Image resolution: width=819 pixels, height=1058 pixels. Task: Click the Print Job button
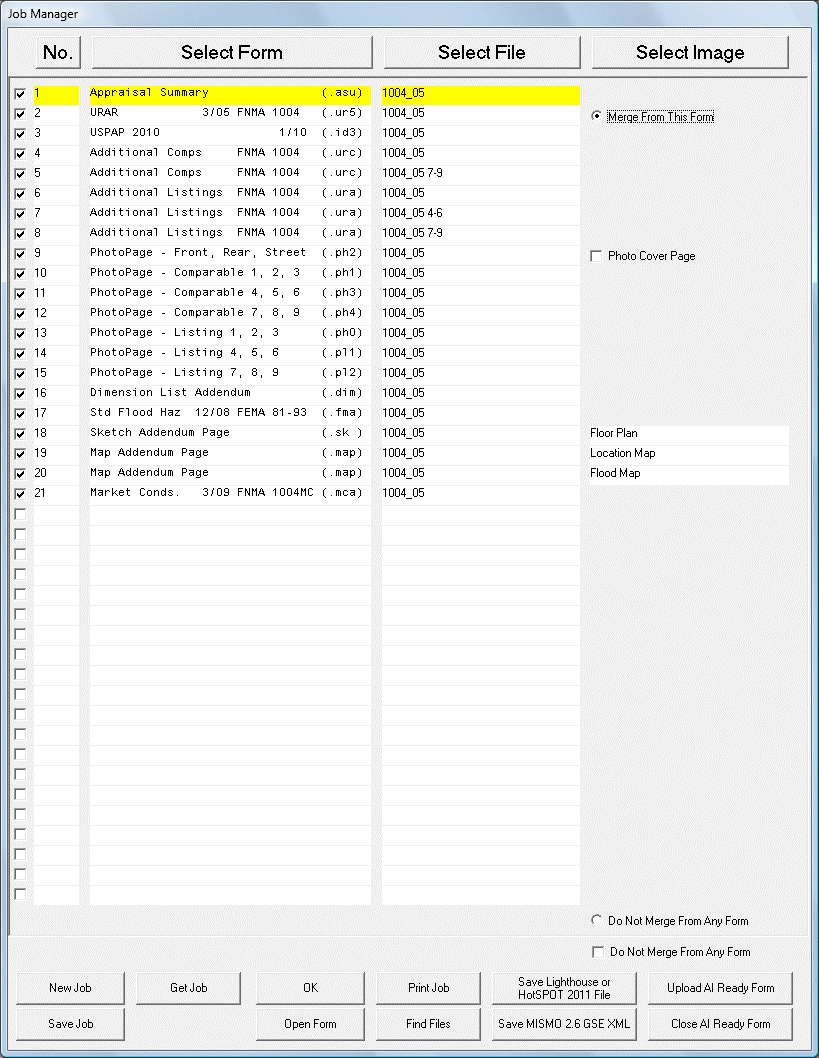pyautogui.click(x=428, y=988)
